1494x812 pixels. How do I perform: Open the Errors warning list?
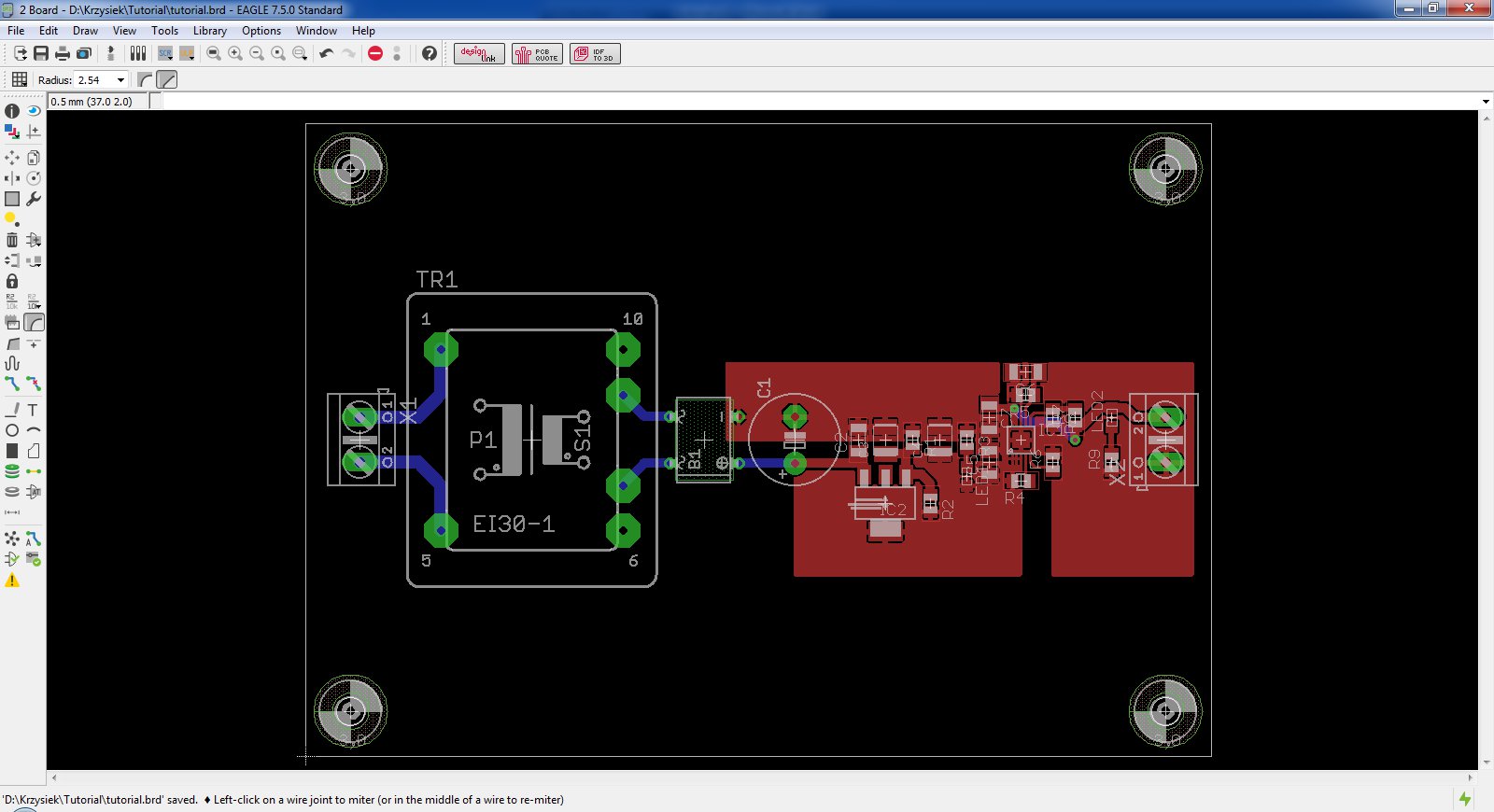(12, 580)
